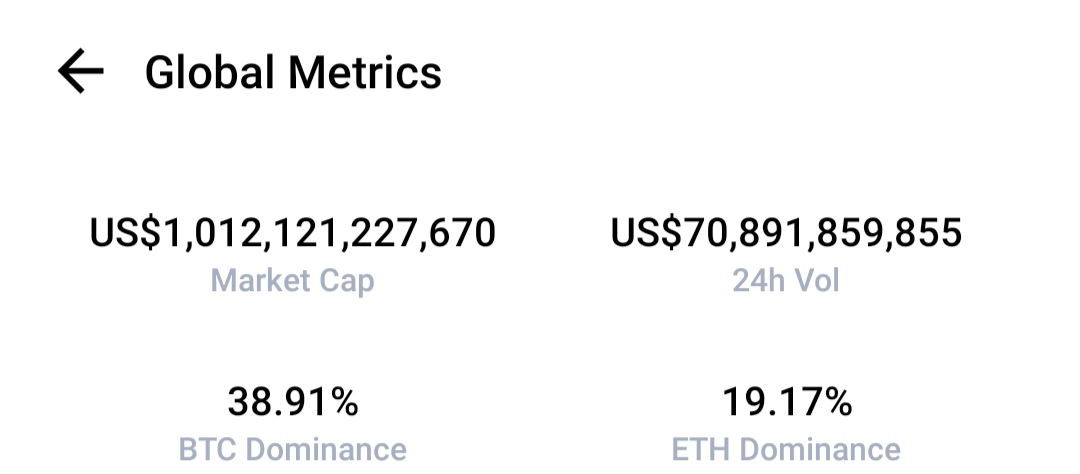Open the Market Cap metric card
Image resolution: width=1080 pixels, height=474 pixels.
coord(293,256)
